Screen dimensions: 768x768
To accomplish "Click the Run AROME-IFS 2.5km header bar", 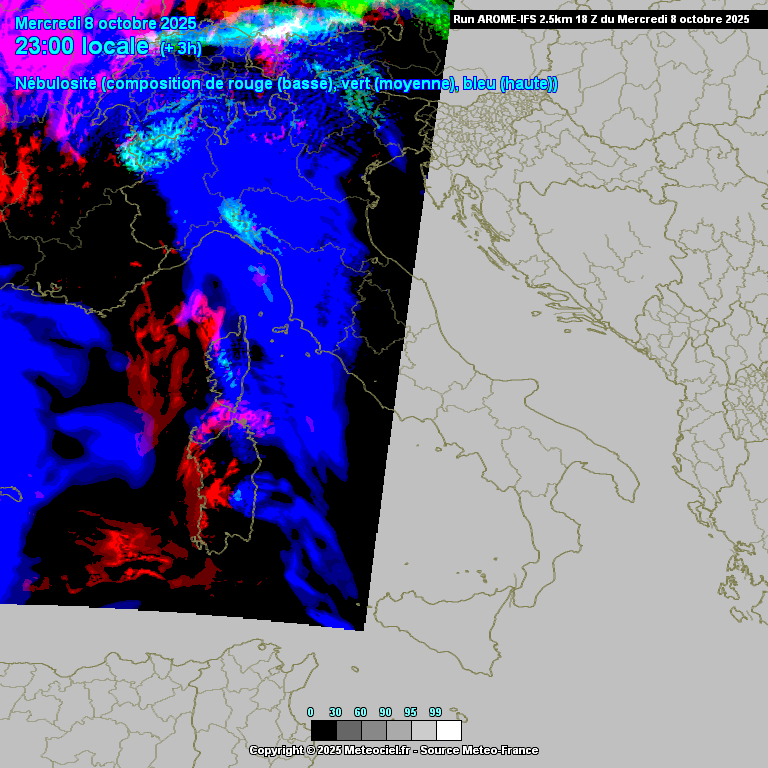I will point(600,19).
